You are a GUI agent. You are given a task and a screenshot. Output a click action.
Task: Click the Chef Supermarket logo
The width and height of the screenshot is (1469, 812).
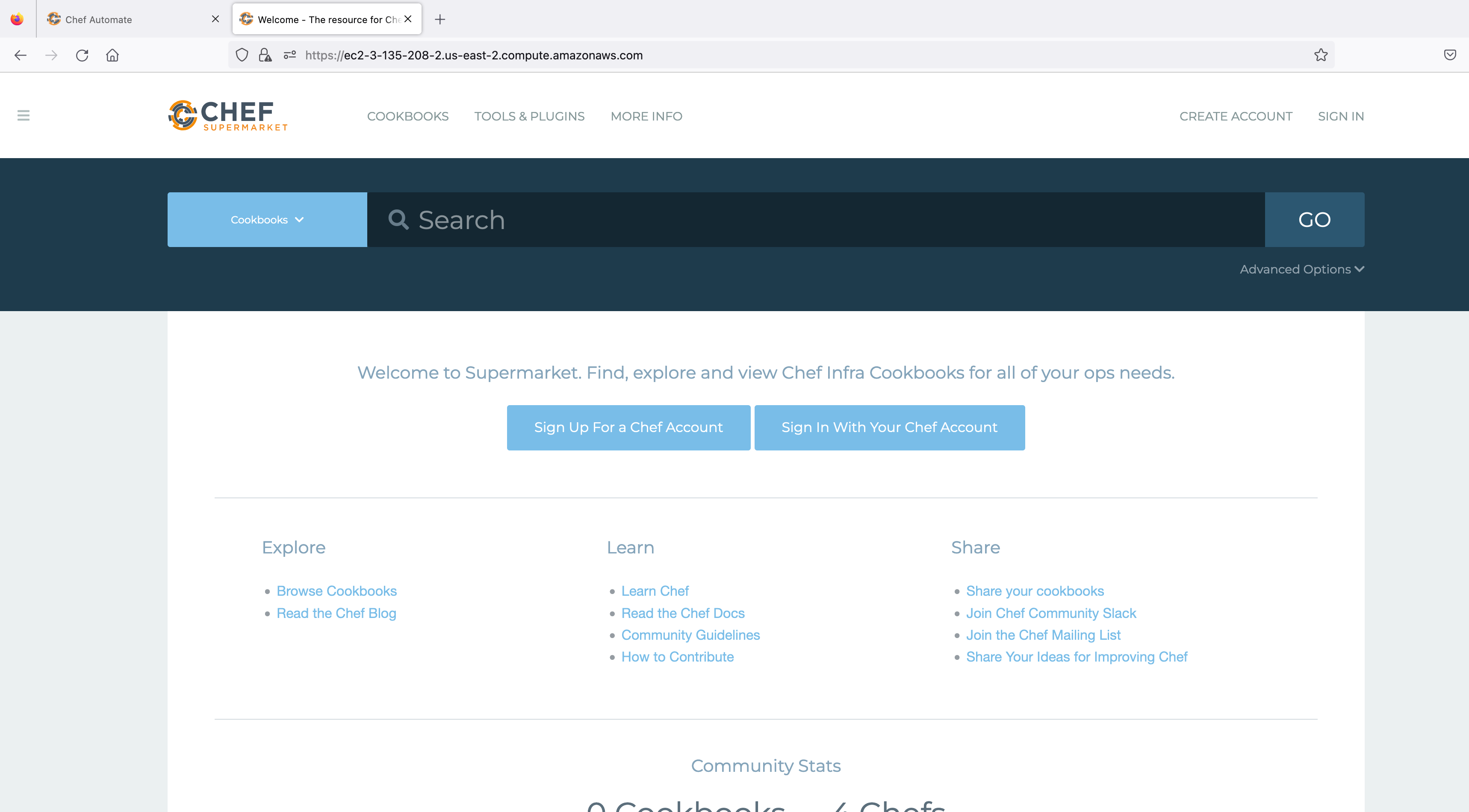pos(227,116)
